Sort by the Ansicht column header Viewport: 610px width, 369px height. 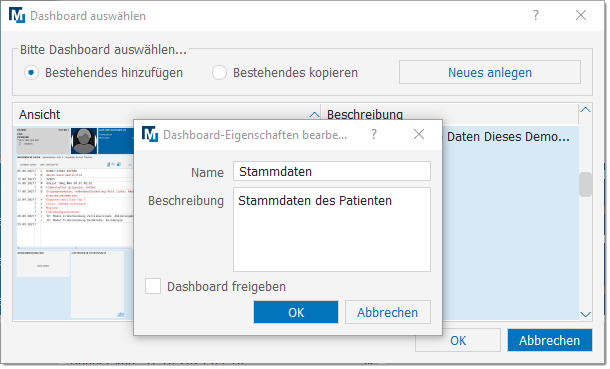167,114
